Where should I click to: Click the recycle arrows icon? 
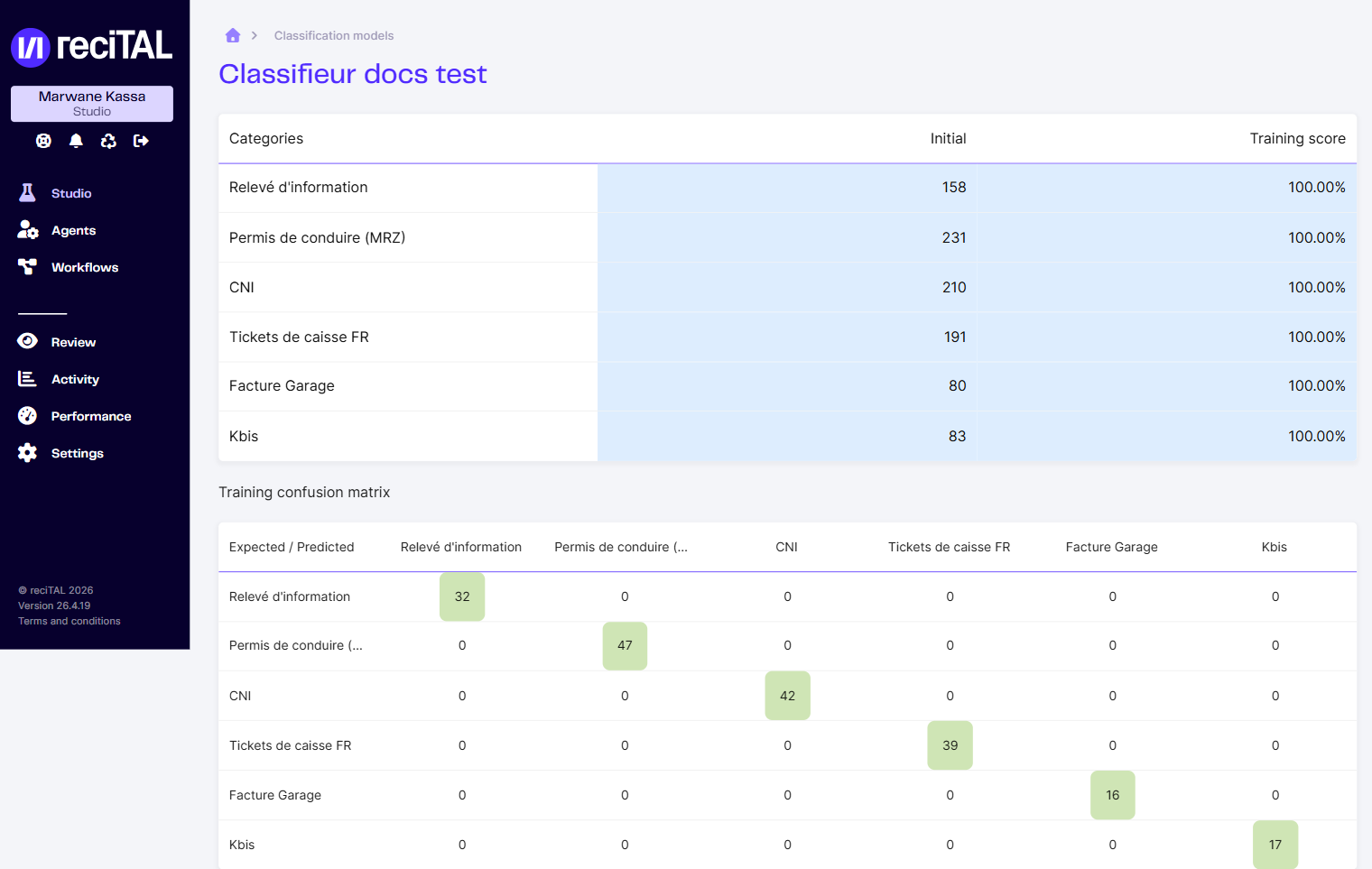pyautogui.click(x=108, y=141)
